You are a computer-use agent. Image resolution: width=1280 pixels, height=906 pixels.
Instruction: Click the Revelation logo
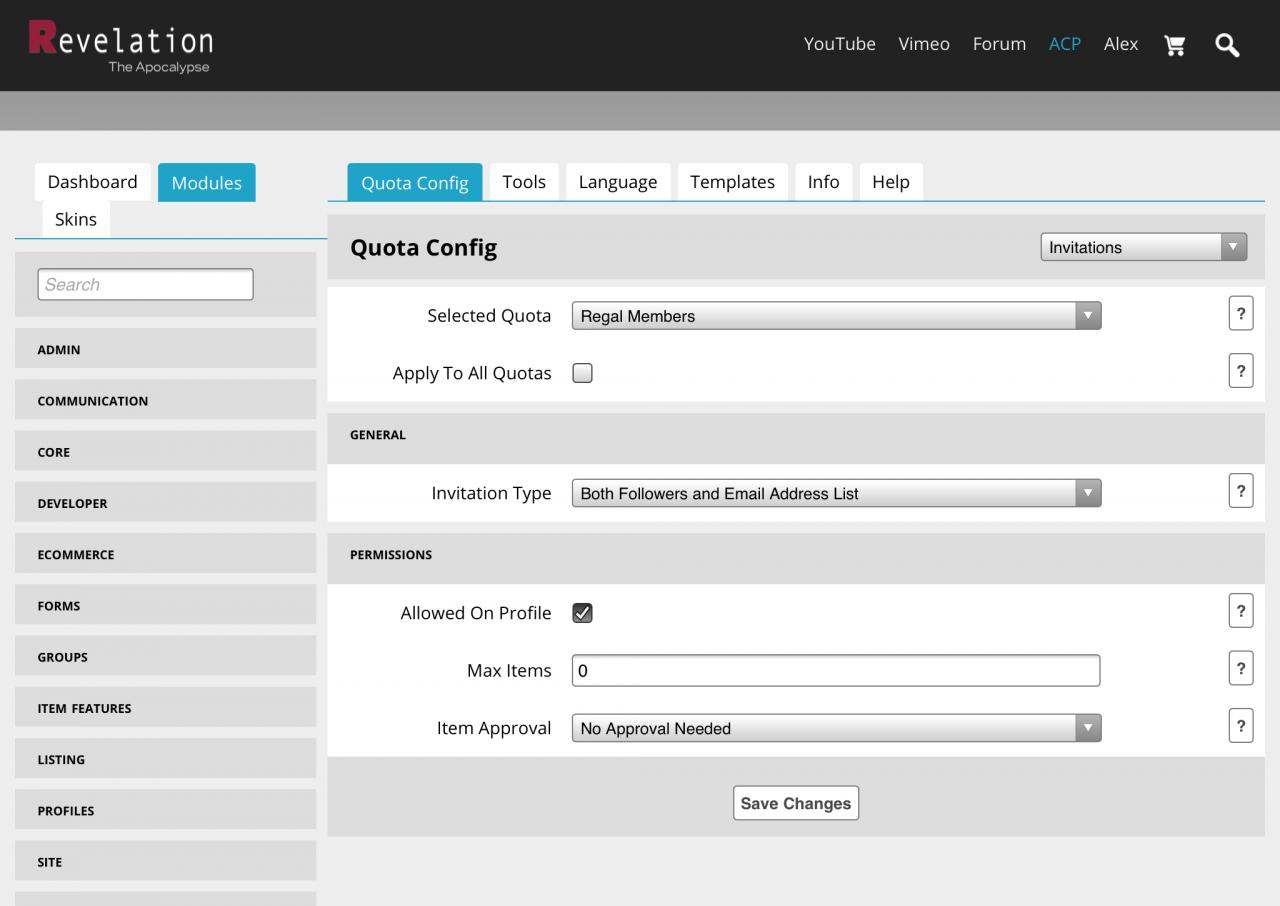pyautogui.click(x=121, y=46)
